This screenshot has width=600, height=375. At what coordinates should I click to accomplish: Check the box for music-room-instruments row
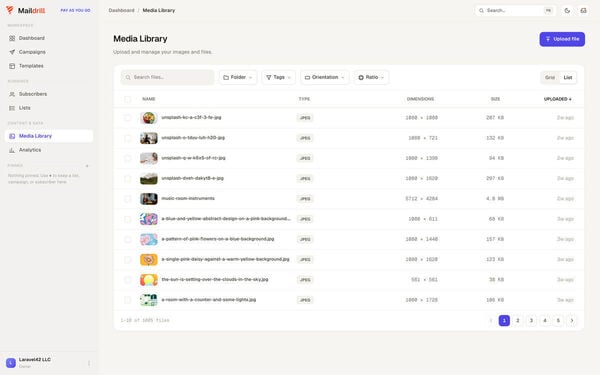click(x=127, y=199)
